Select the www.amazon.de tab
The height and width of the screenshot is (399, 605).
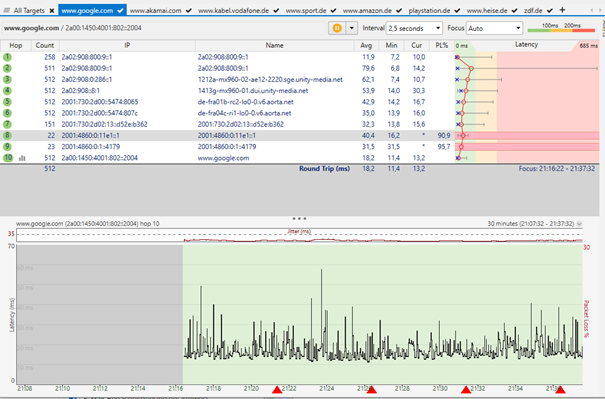coord(367,10)
